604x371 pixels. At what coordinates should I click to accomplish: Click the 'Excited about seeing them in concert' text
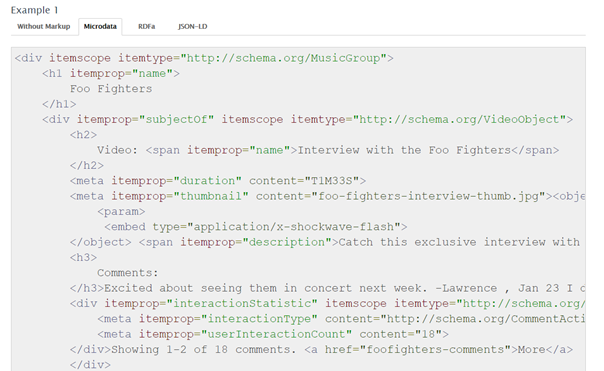(228, 288)
